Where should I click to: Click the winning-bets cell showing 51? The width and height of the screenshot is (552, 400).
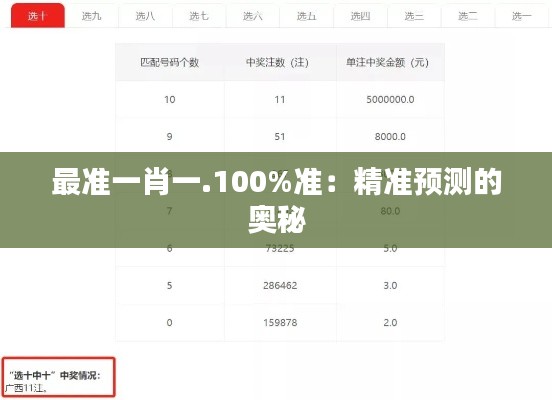[x=280, y=137]
